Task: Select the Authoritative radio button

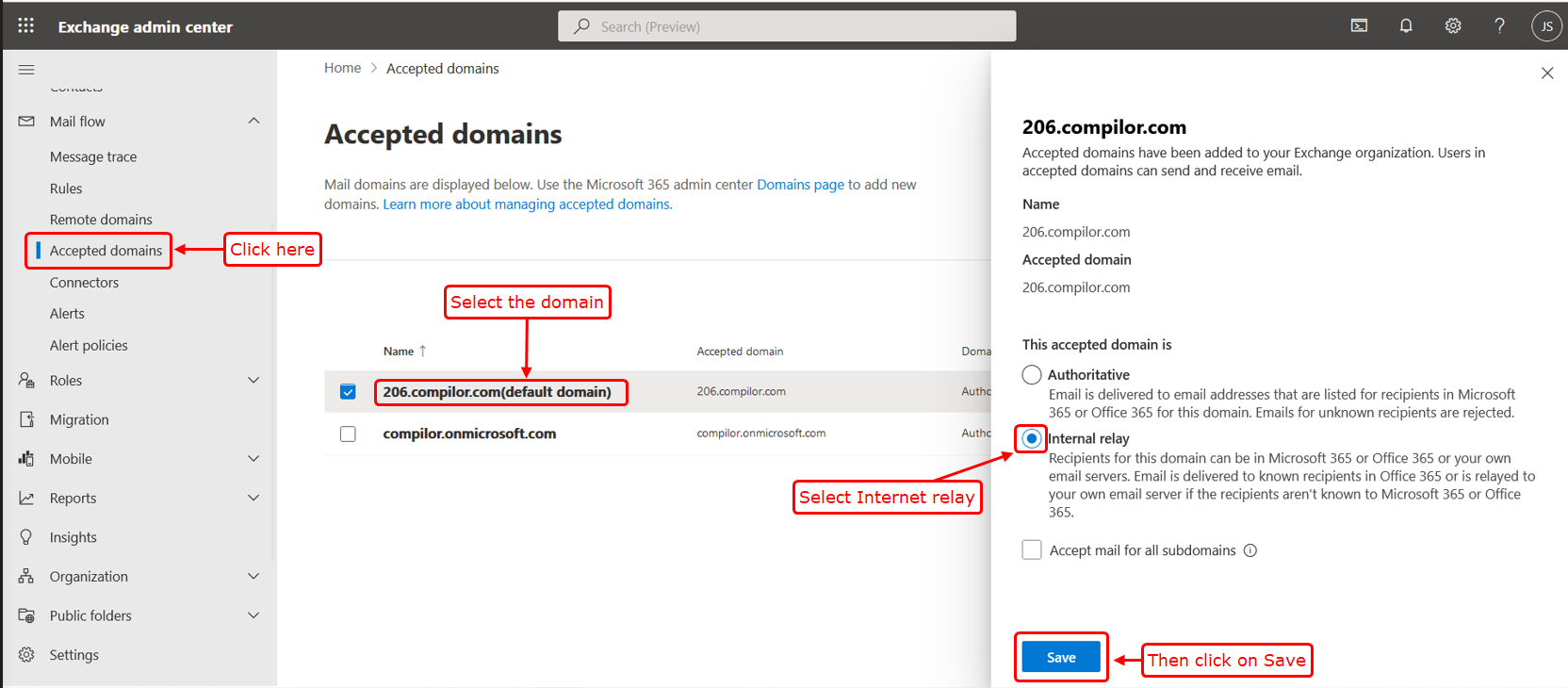Action: [x=1032, y=375]
